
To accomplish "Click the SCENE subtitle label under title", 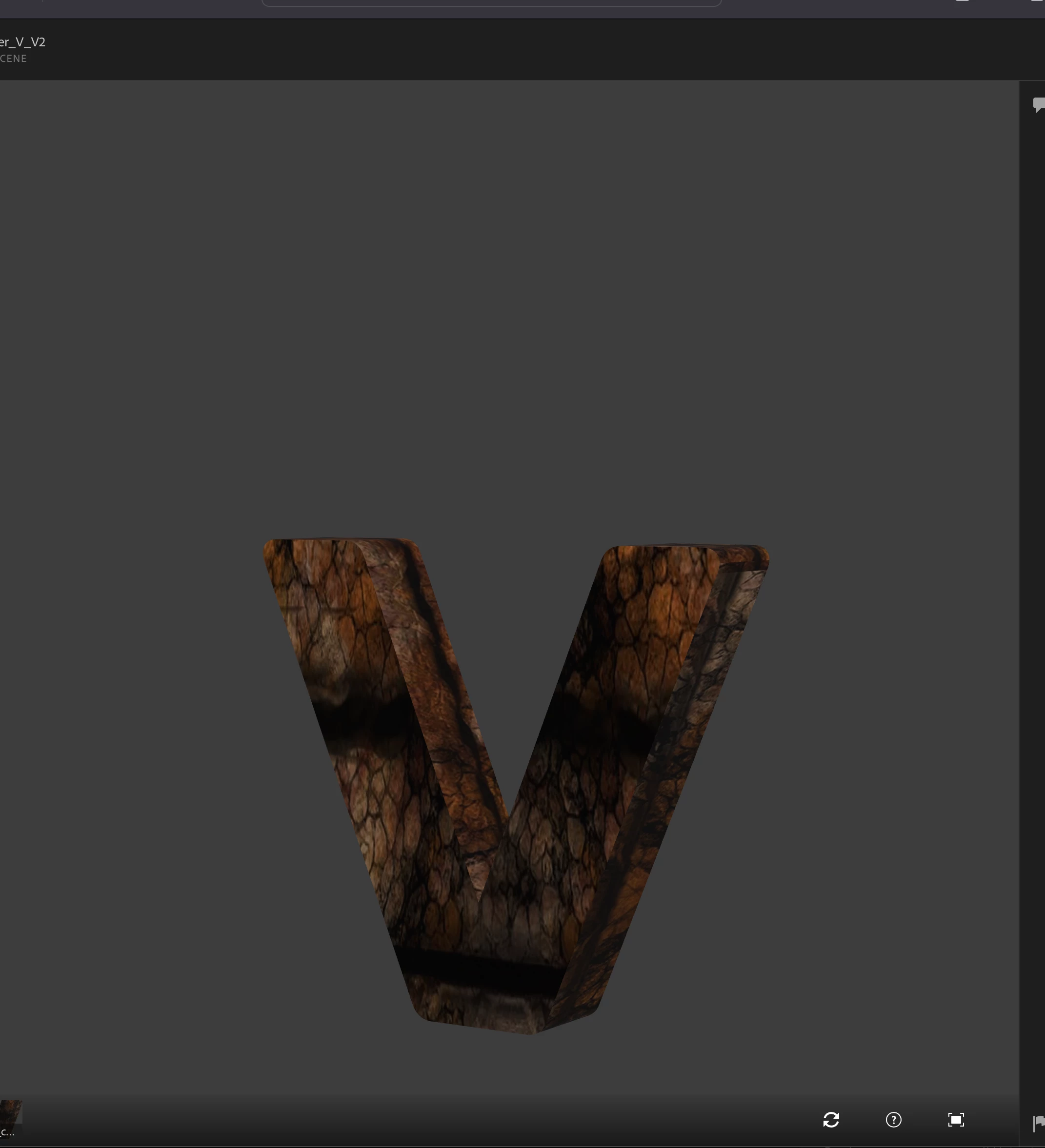I will [x=13, y=59].
